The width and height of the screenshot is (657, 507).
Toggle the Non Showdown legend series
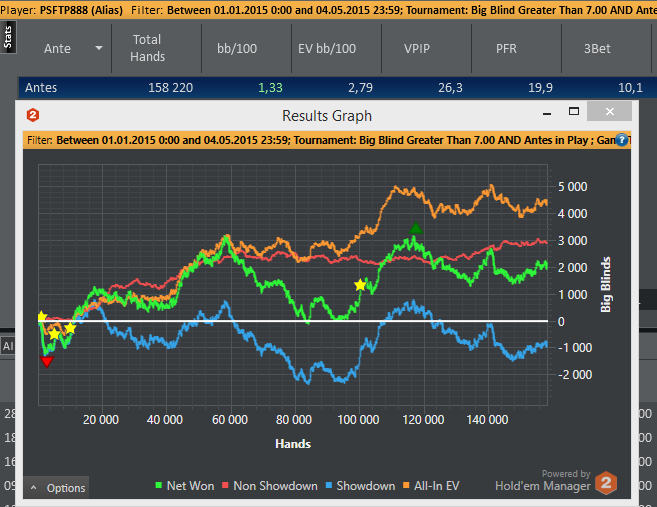click(x=266, y=486)
